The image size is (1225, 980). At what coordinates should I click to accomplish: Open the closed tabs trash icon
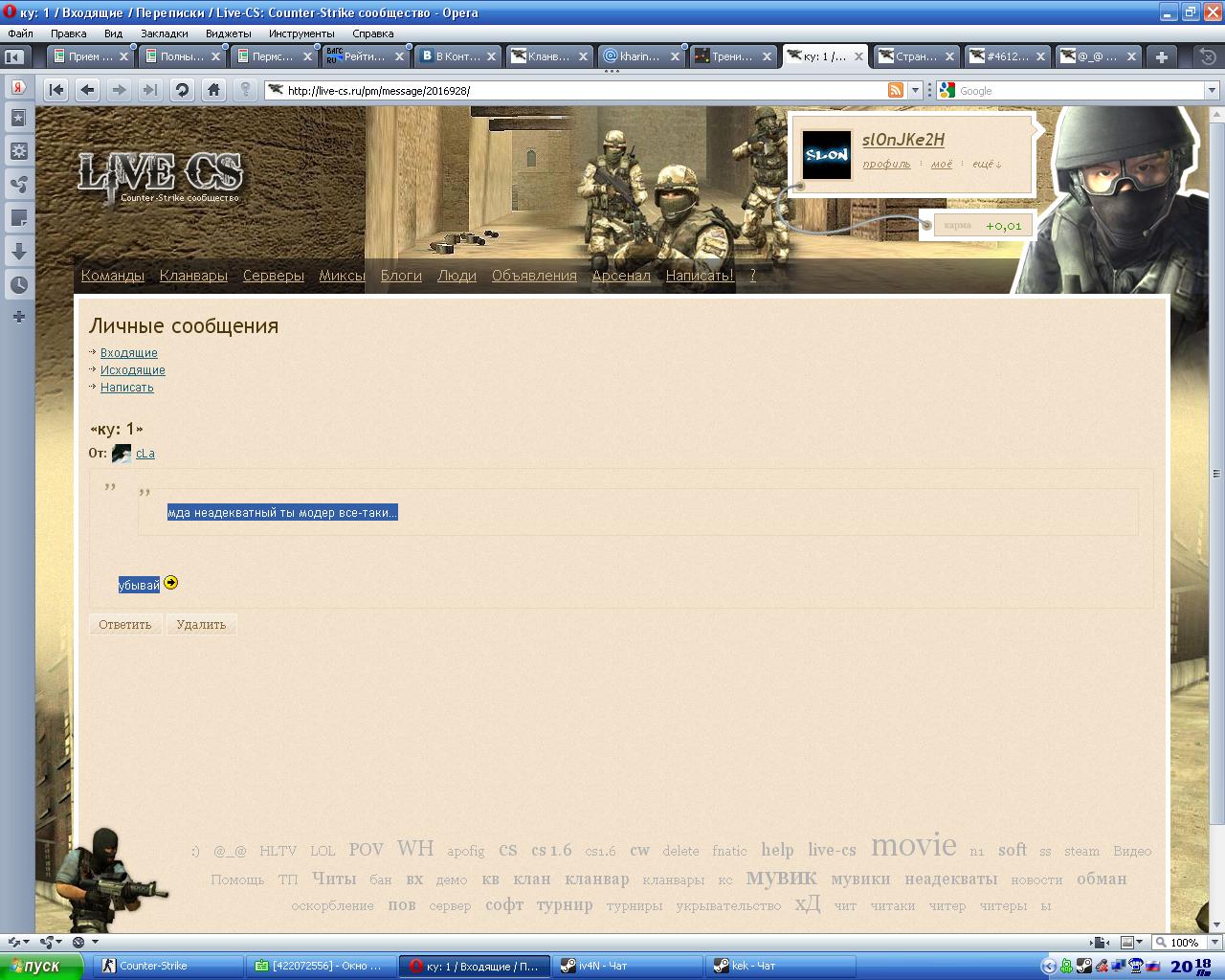(x=1209, y=56)
